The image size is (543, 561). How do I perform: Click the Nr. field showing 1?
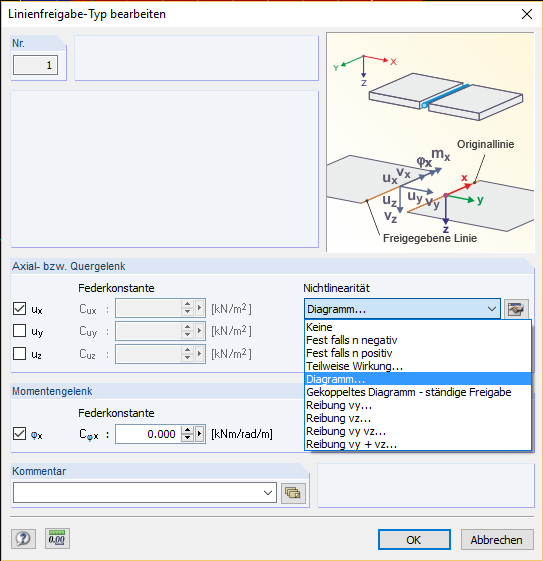[35, 65]
